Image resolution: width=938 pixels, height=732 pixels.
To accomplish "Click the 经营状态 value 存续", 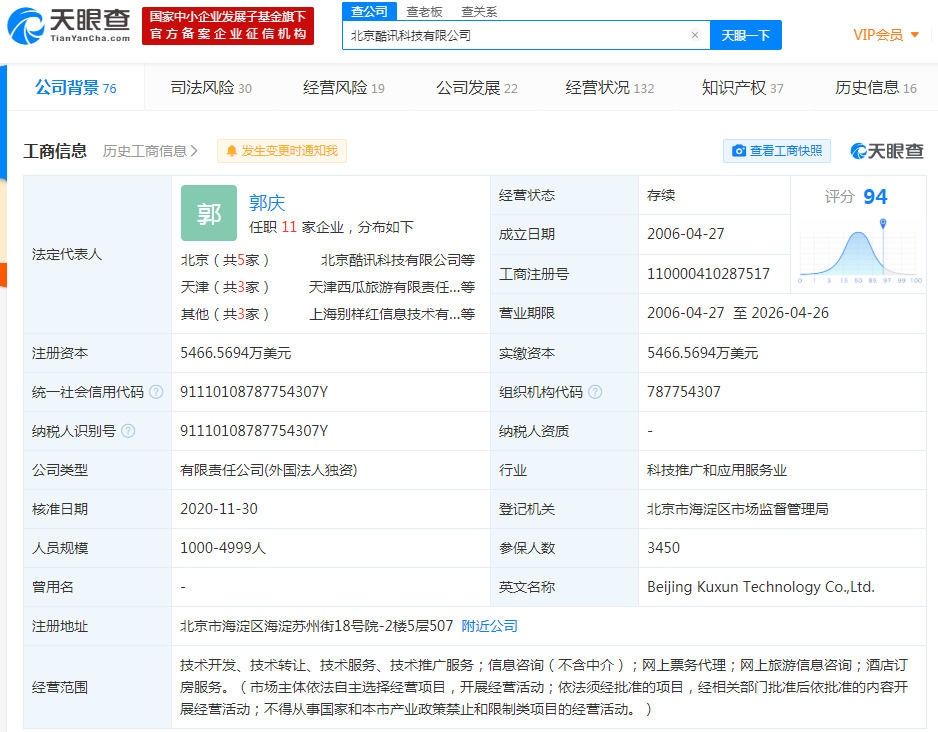I will 661,195.
